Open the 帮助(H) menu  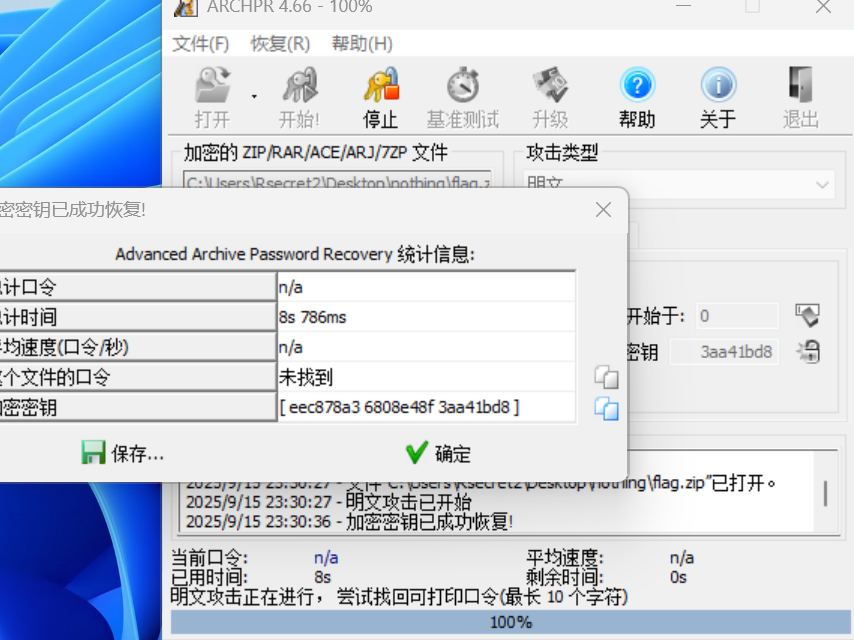coord(362,44)
